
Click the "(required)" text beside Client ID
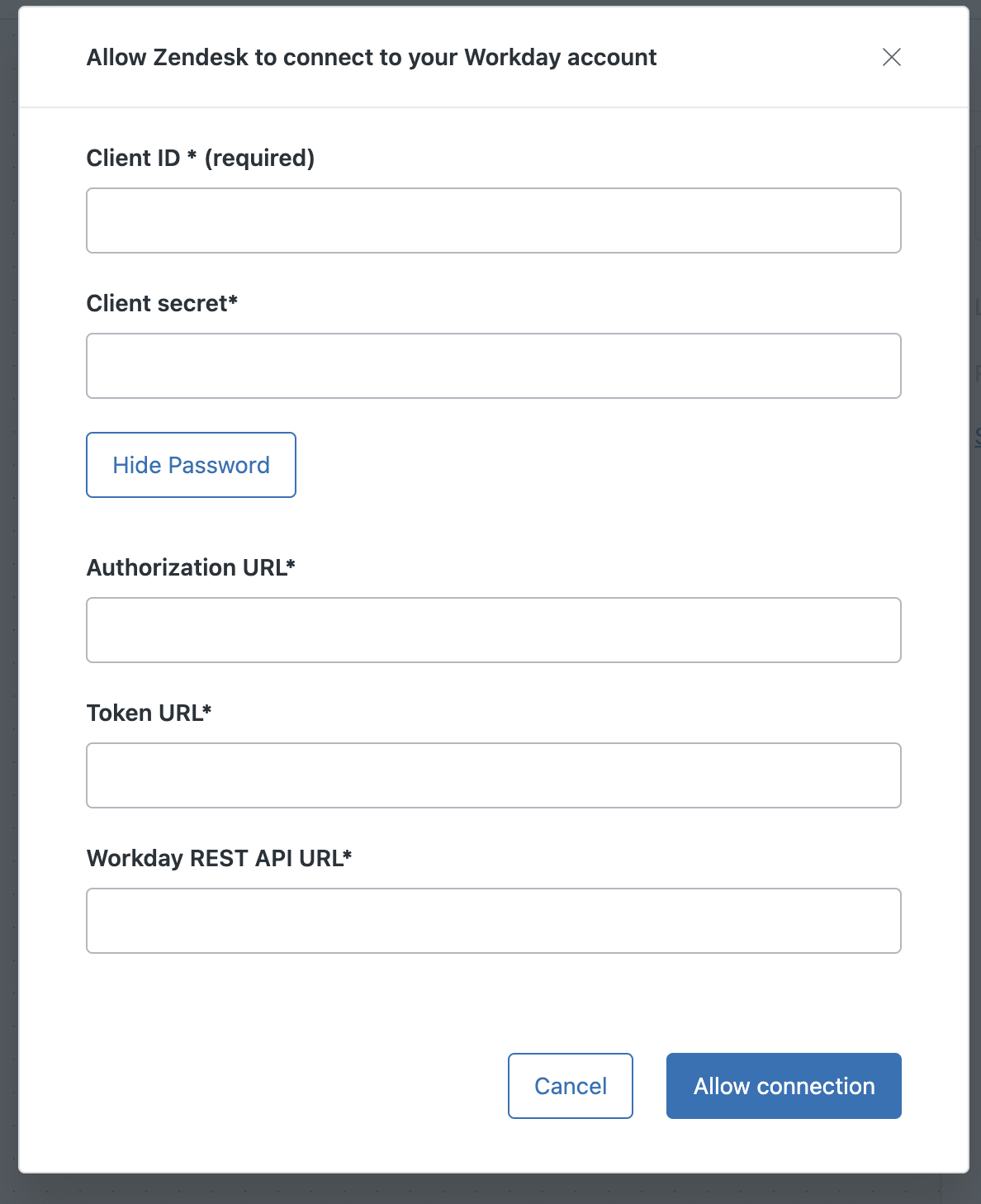tap(259, 158)
